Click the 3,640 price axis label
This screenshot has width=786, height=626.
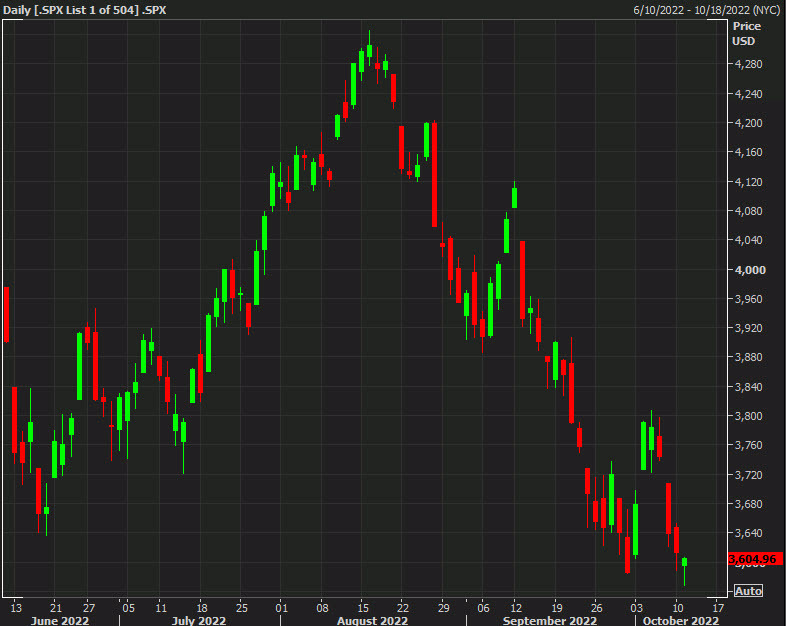pos(748,533)
